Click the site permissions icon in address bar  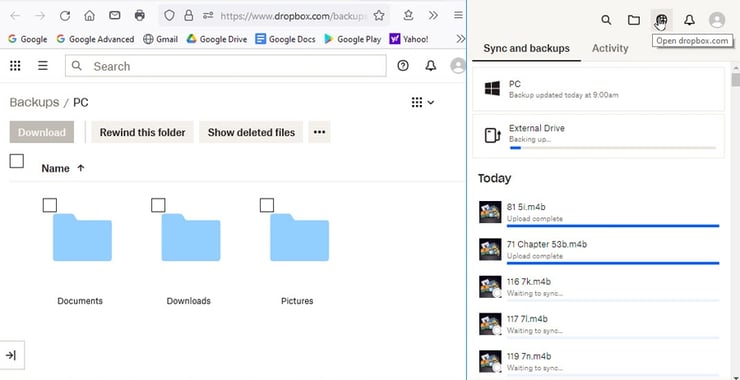(208, 16)
